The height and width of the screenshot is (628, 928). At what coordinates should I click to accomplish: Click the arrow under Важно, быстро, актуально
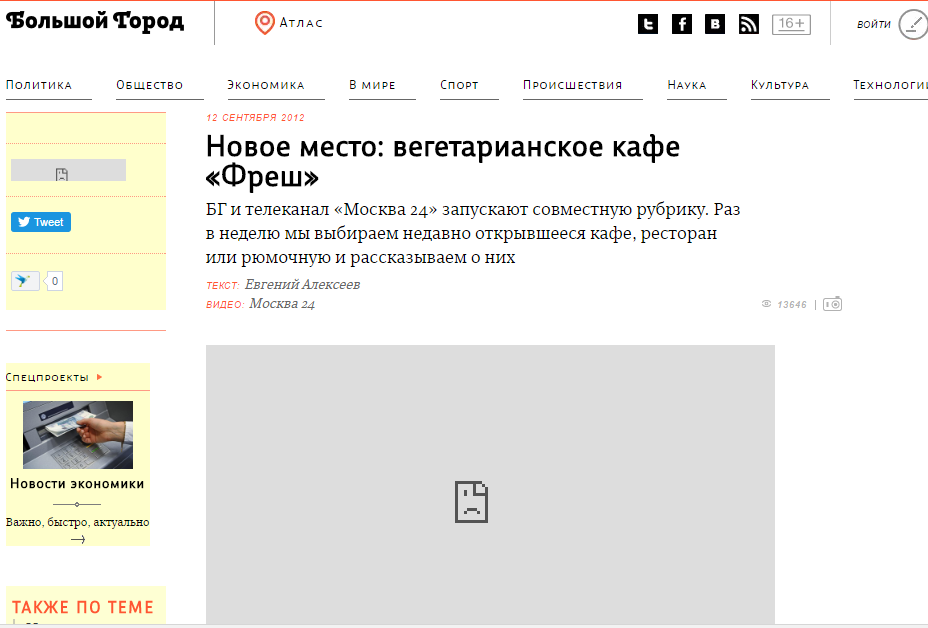point(78,539)
